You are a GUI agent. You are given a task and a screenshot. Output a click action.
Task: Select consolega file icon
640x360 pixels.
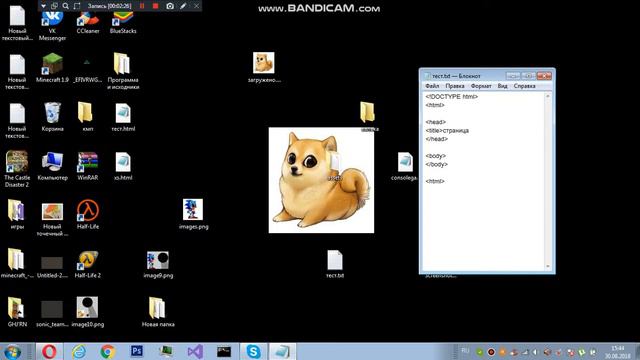point(404,166)
